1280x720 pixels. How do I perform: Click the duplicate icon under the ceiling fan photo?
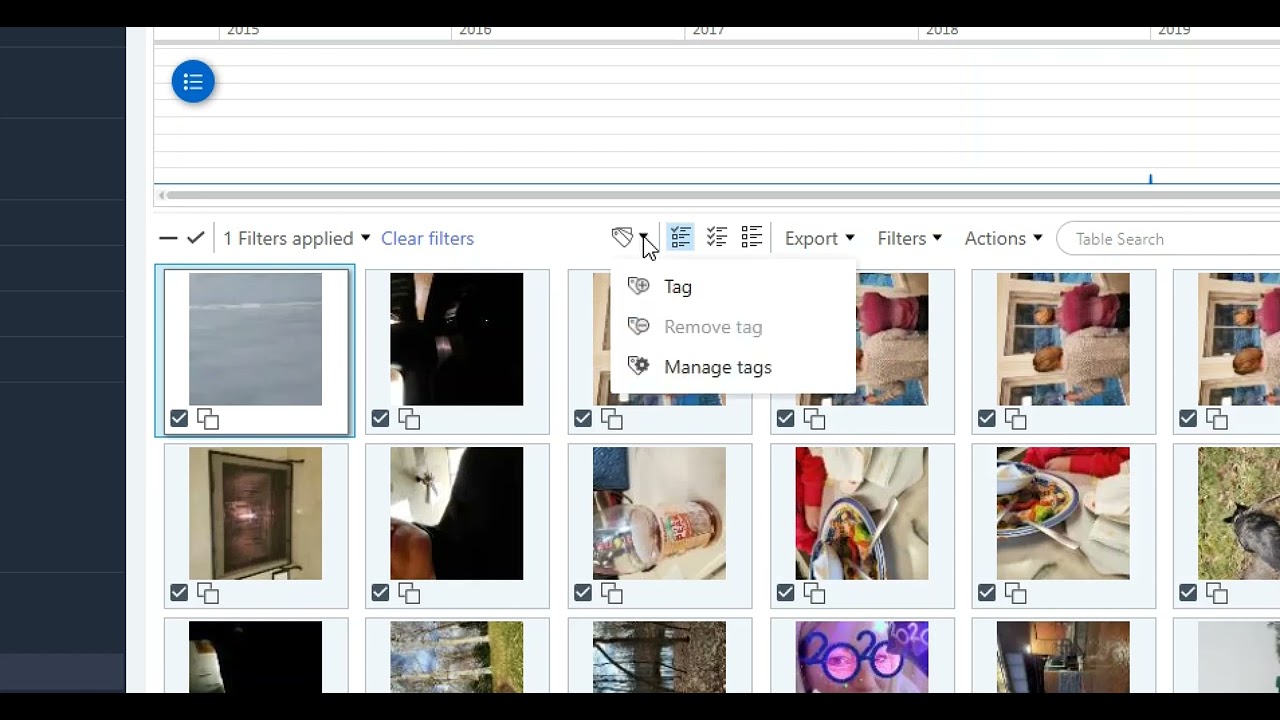409,593
